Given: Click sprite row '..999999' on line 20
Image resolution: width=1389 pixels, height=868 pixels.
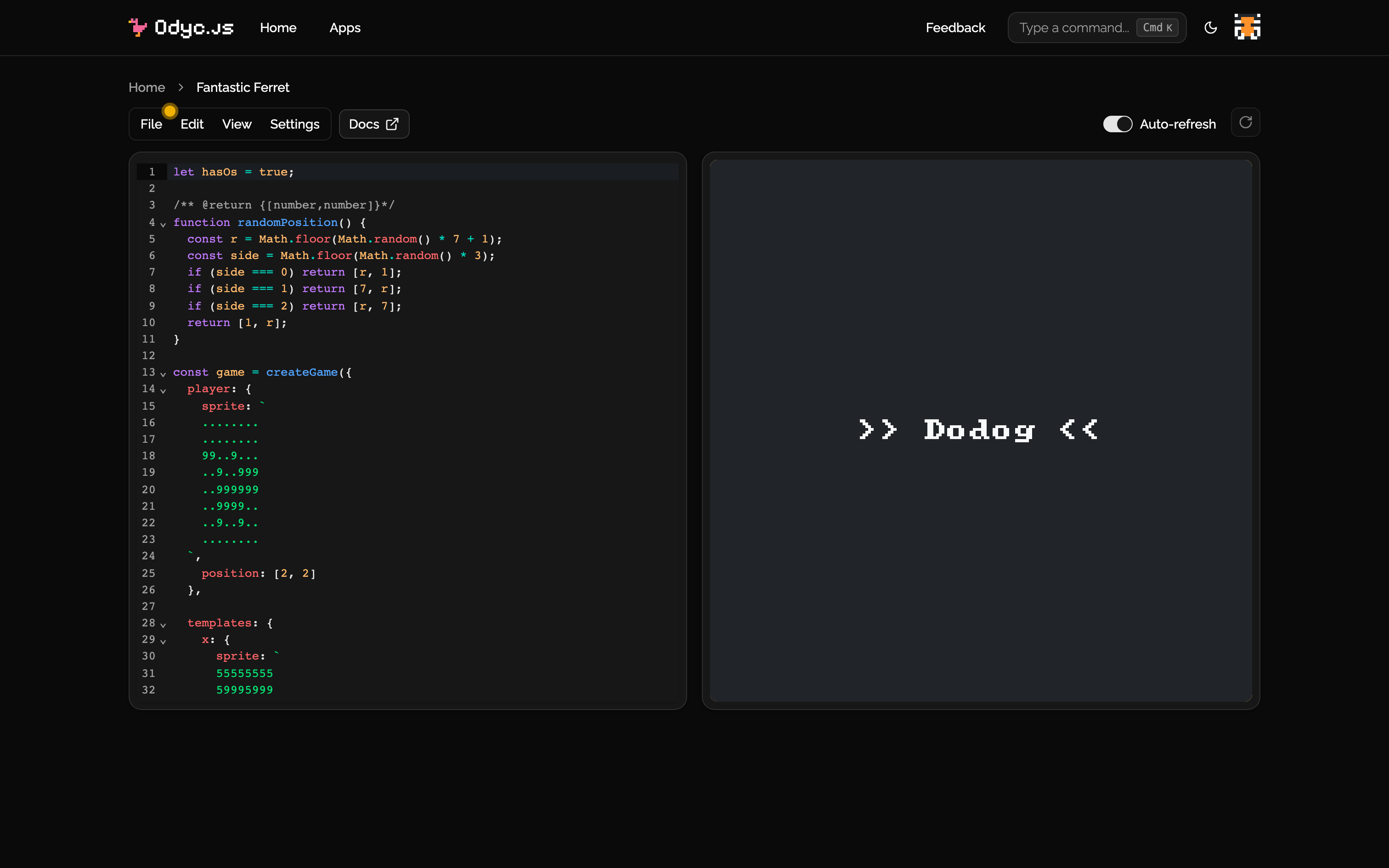Looking at the screenshot, I should [x=230, y=490].
